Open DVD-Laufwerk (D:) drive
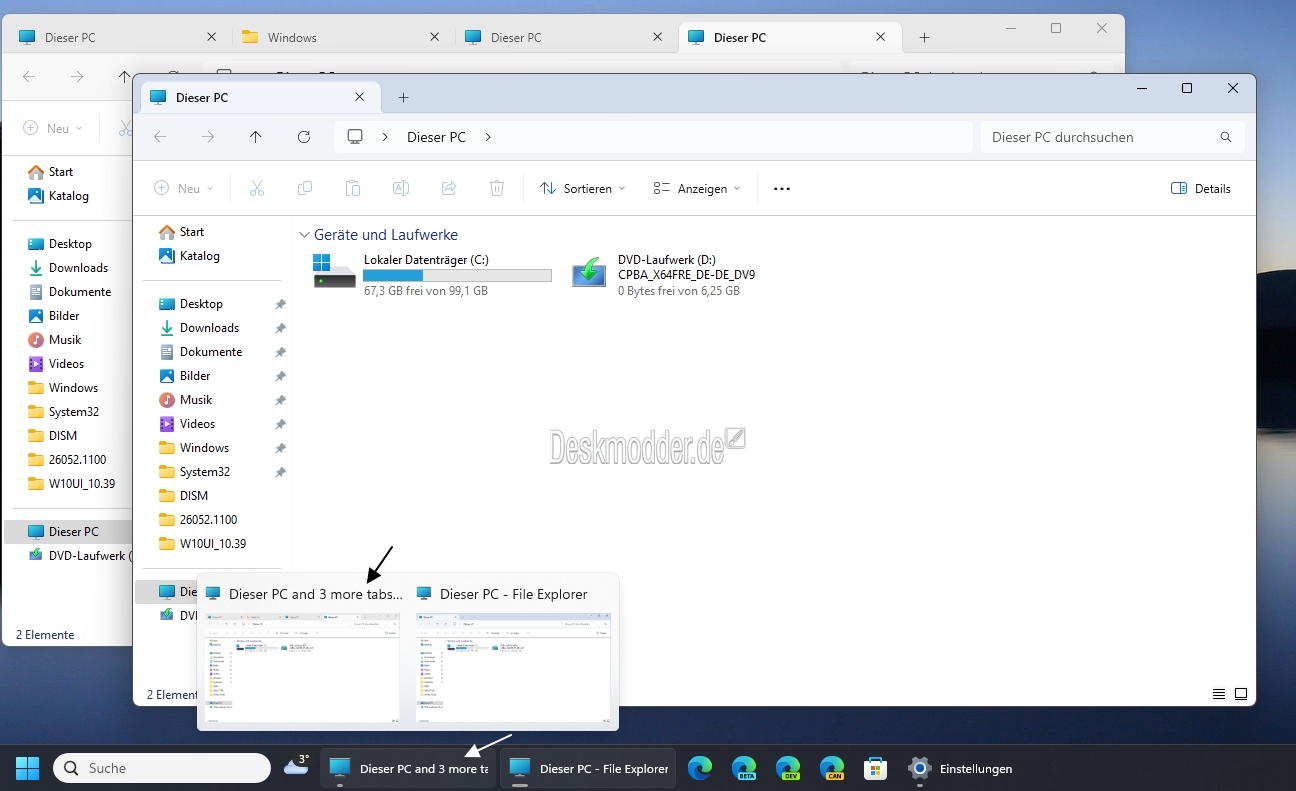1296x791 pixels. click(x=664, y=274)
